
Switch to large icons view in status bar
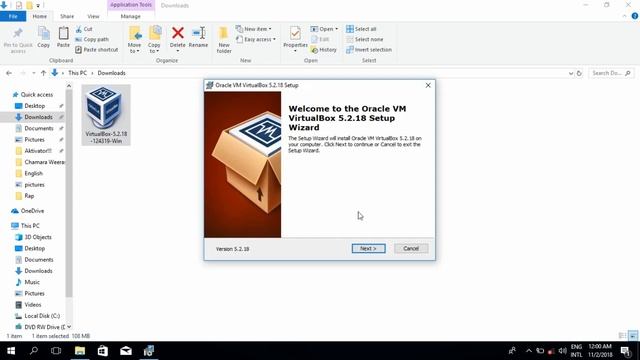(x=633, y=336)
